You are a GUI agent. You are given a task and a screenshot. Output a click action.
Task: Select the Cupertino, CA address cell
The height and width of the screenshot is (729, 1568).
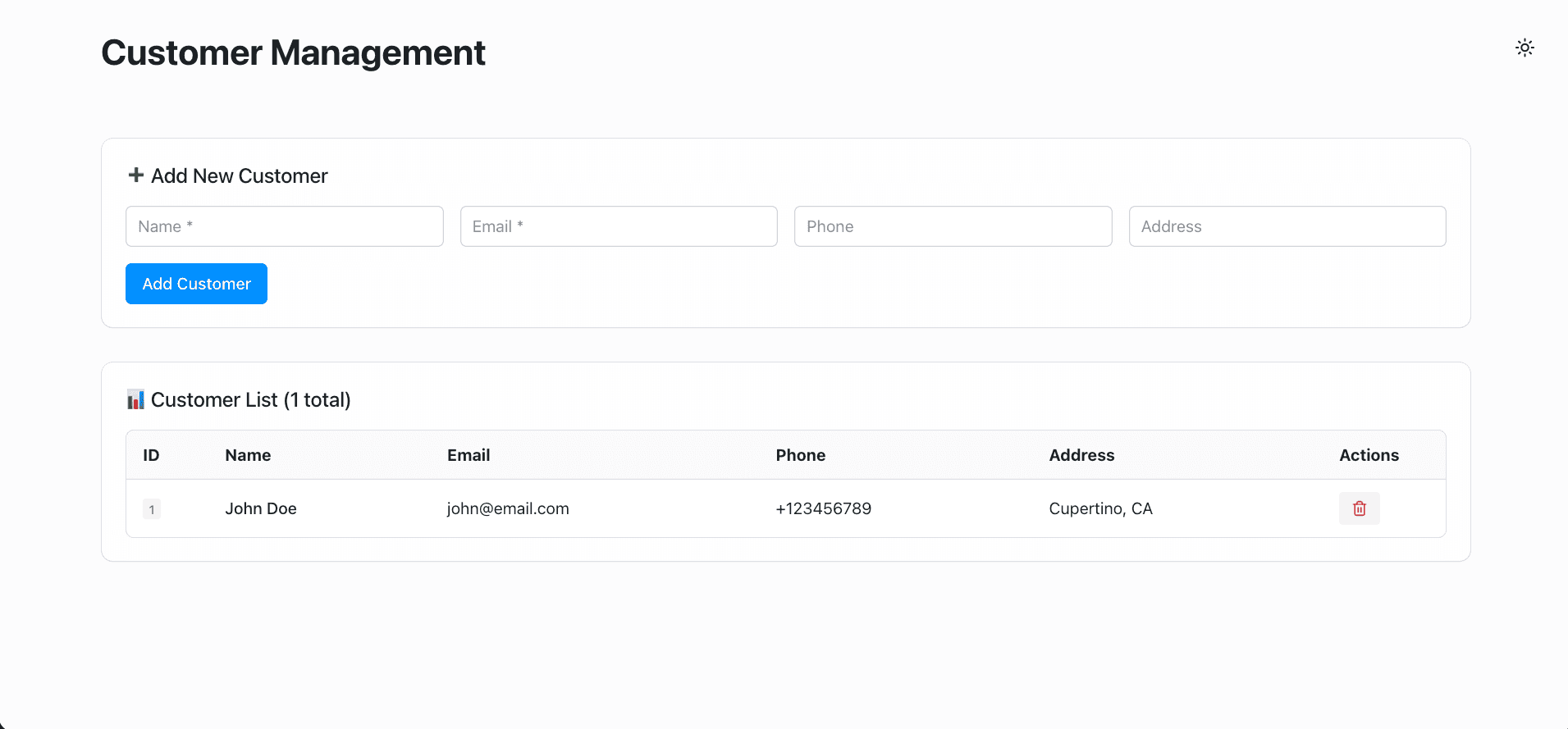pyautogui.click(x=1101, y=508)
